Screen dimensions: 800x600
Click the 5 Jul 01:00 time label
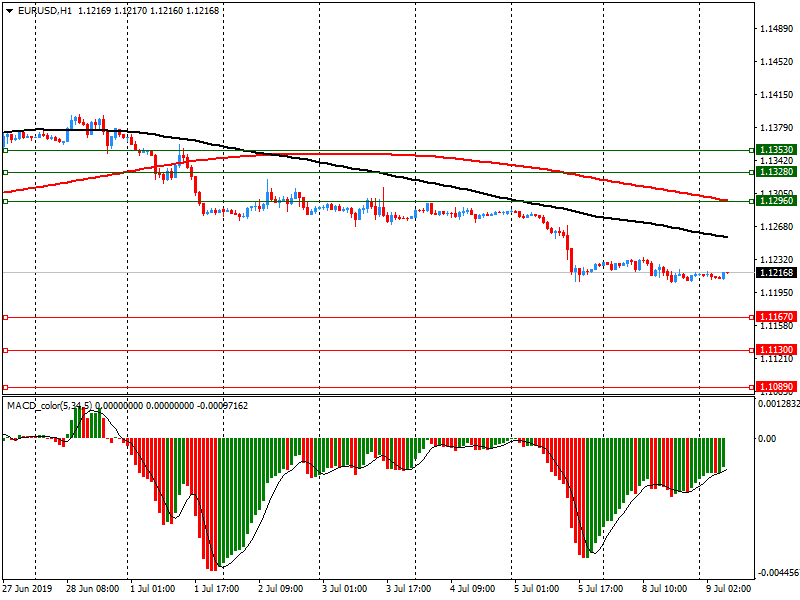coord(537,589)
